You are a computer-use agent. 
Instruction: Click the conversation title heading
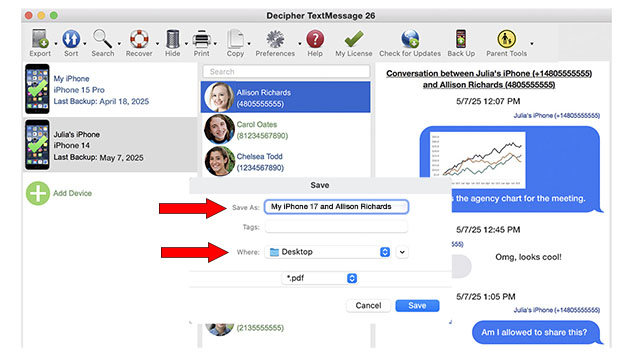click(x=489, y=79)
